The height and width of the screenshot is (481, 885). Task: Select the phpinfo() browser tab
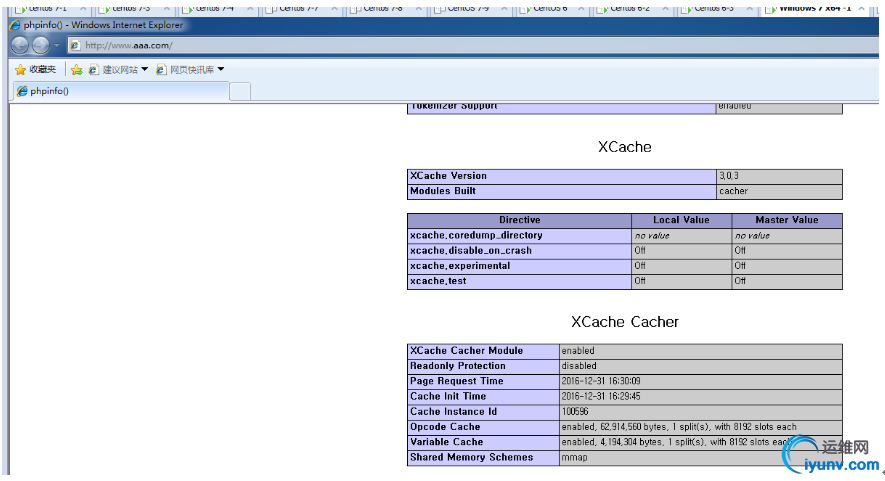pyautogui.click(x=121, y=91)
